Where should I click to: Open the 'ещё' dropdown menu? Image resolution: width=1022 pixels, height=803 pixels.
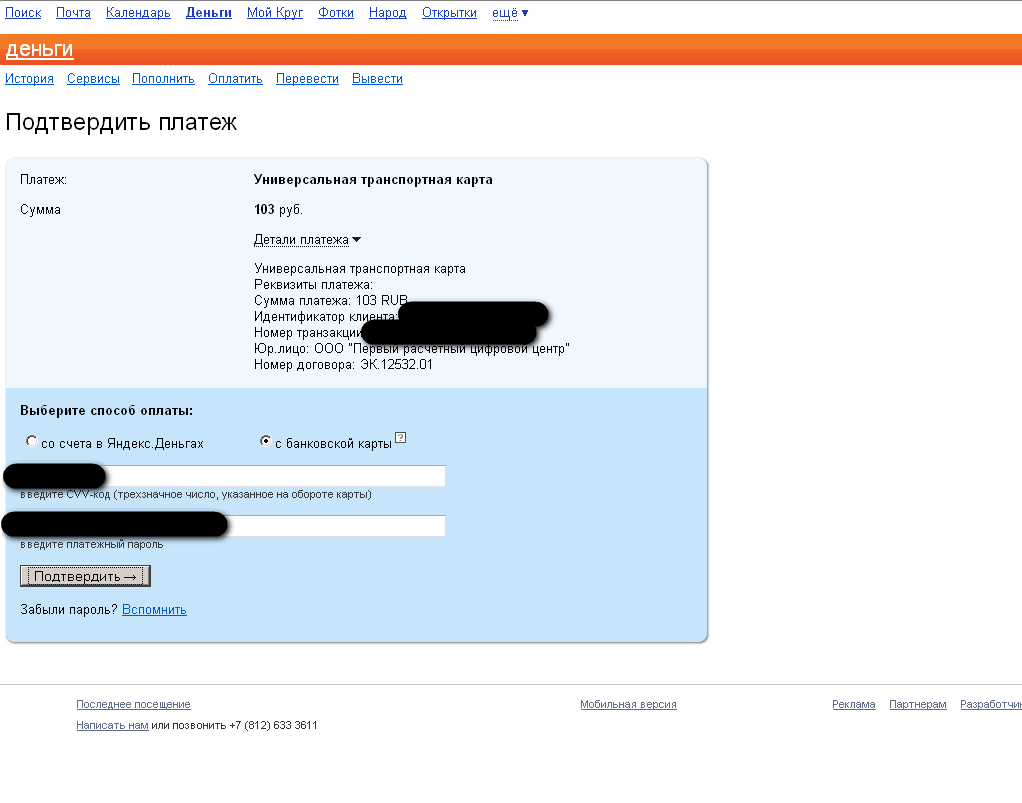click(510, 13)
